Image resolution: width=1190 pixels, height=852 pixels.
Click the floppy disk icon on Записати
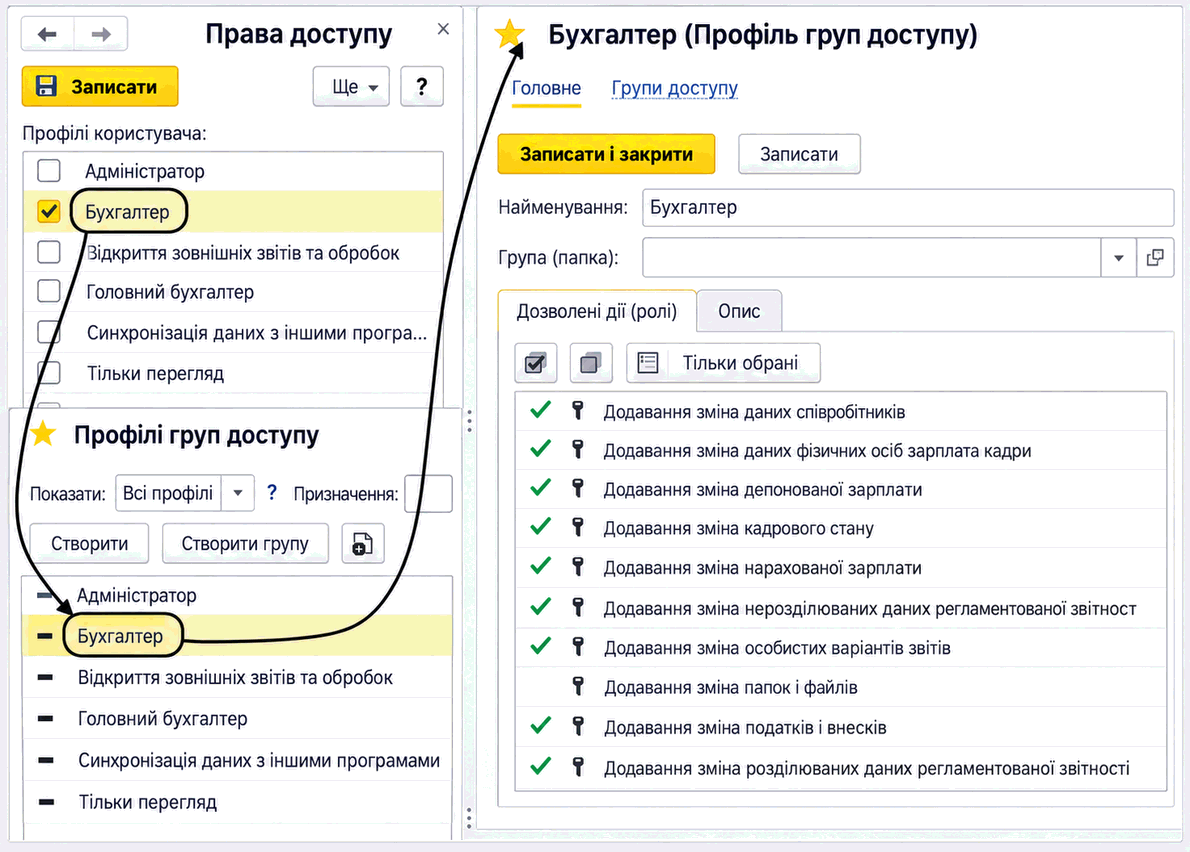[46, 86]
